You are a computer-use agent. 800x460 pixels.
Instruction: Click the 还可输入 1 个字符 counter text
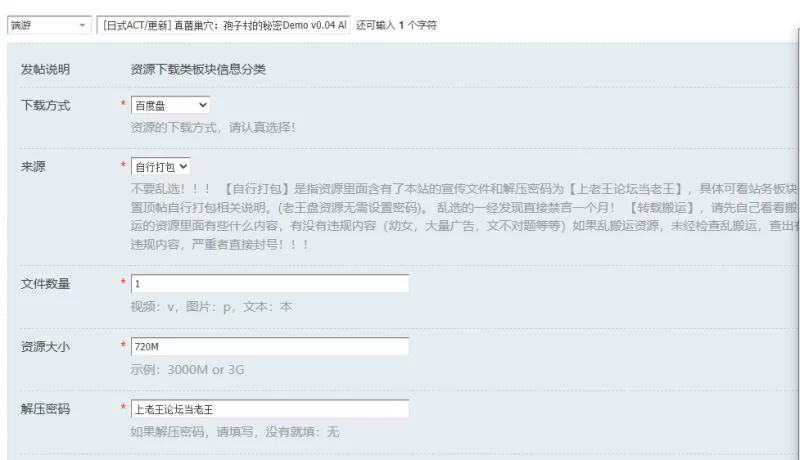click(396, 25)
